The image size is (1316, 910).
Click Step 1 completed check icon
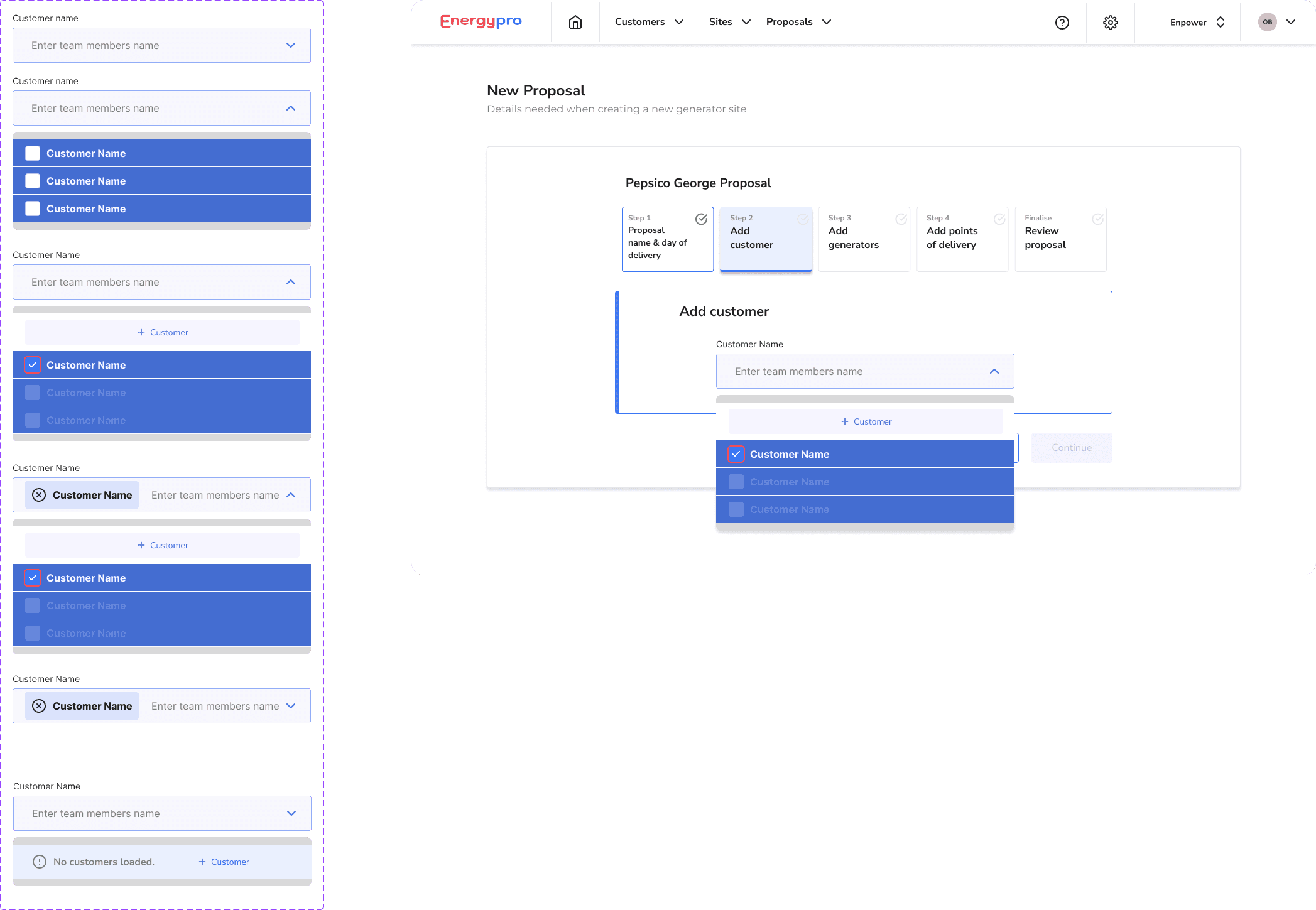[x=701, y=219]
